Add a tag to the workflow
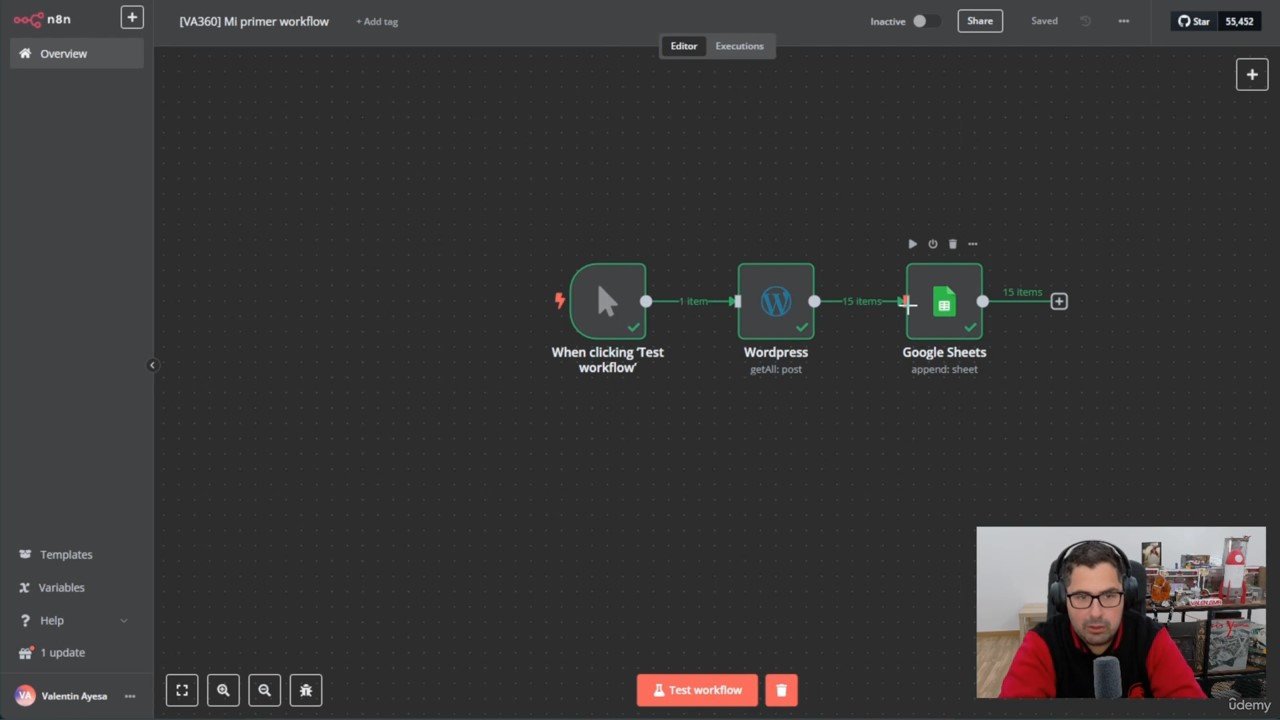Screen dimensions: 1280x720 coord(377,21)
